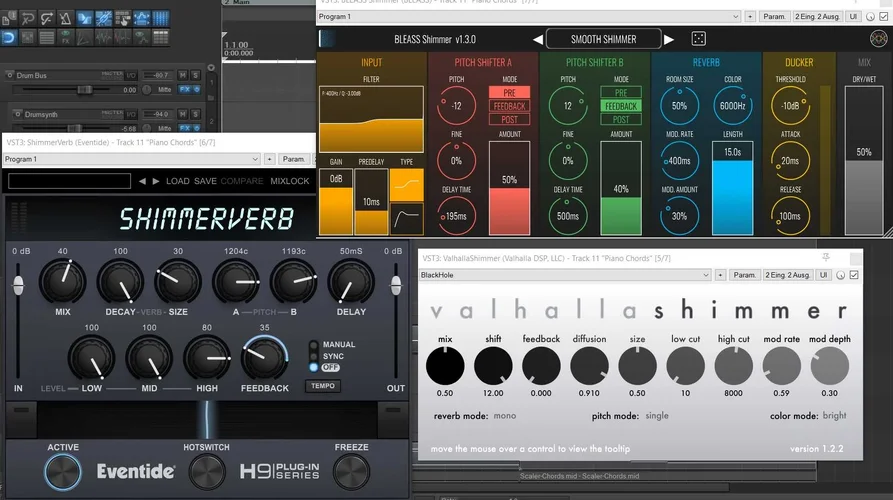
Task: Go to next BLEASS preset with right arrow
Action: point(669,39)
